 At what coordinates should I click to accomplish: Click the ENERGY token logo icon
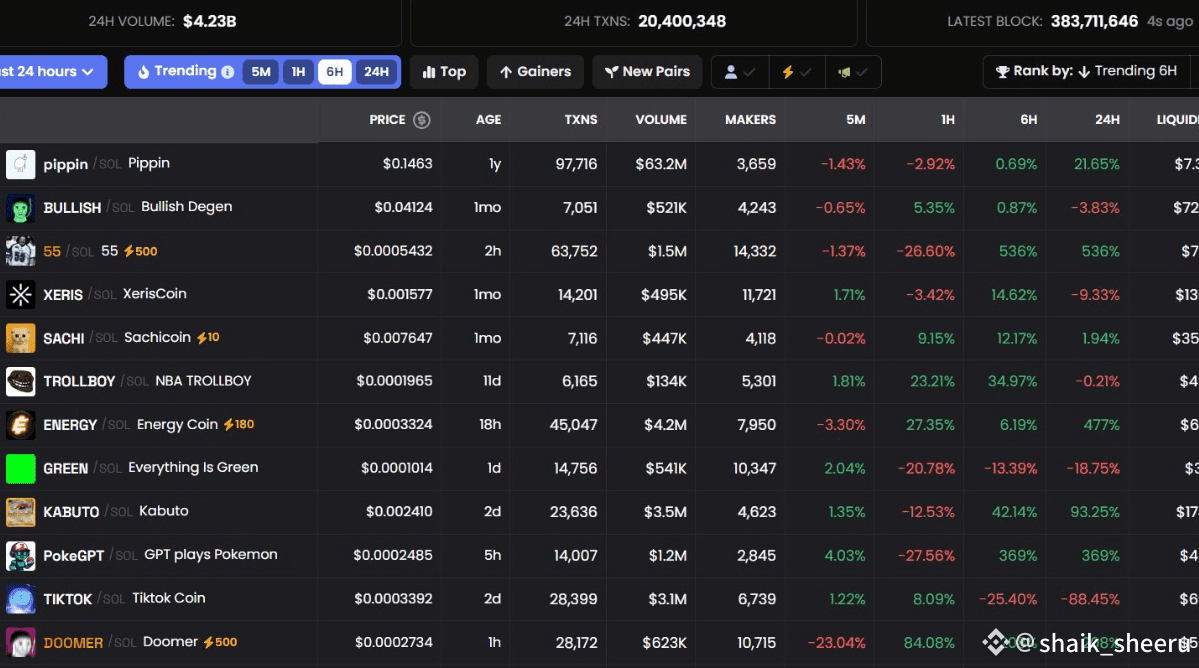click(21, 425)
